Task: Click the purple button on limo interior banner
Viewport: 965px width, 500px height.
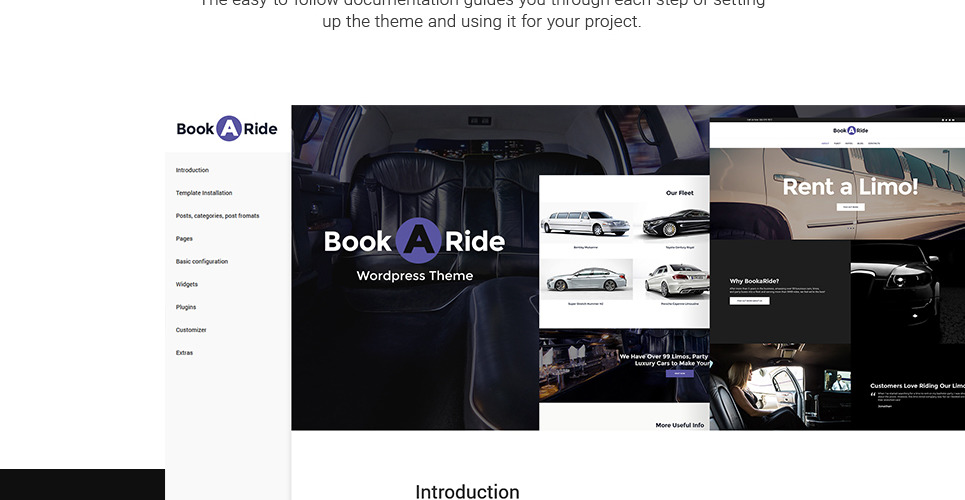Action: pos(679,373)
